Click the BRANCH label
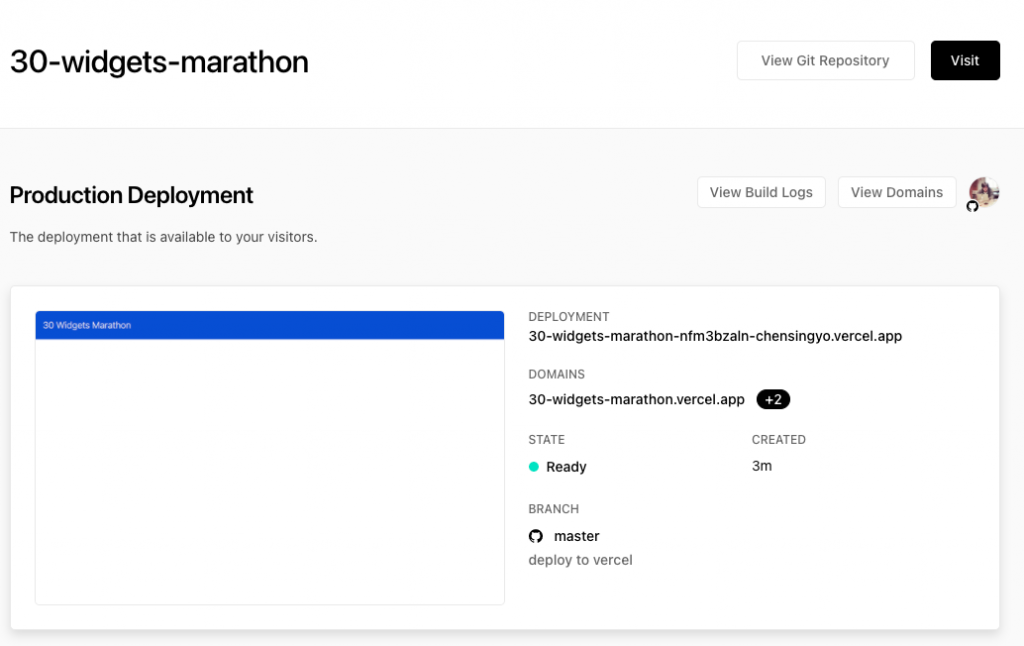The image size is (1024, 646). click(x=554, y=509)
